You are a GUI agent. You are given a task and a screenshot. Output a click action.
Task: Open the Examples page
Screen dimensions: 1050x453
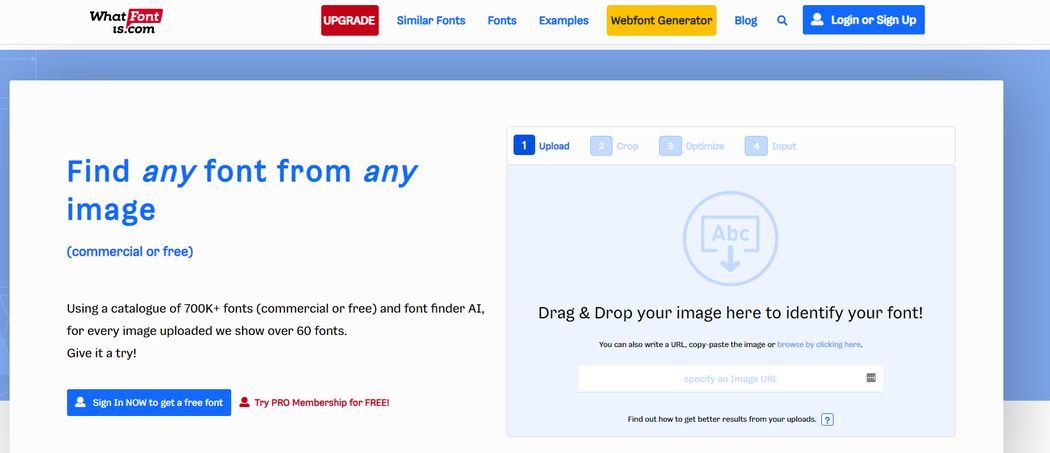(x=564, y=20)
